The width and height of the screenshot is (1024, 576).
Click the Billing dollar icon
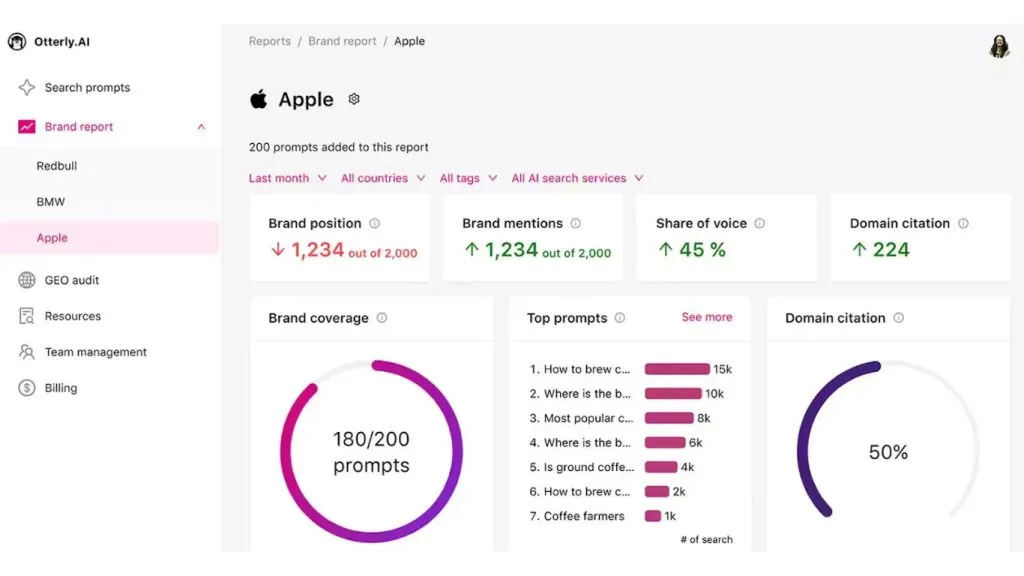[x=27, y=388]
